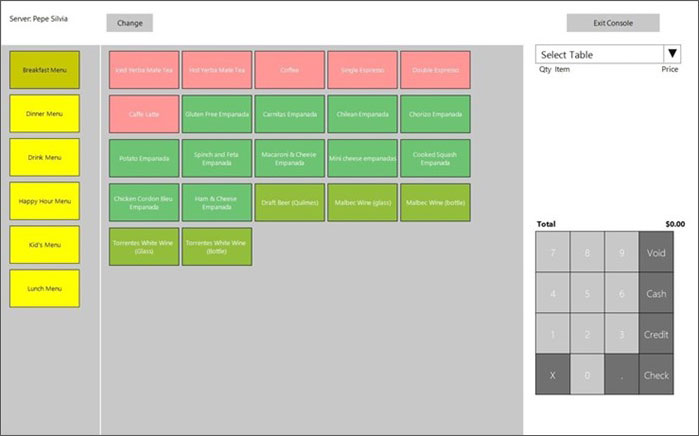Viewport: 699px width, 436px height.
Task: Select Malbec Wine (glass)
Action: [362, 202]
